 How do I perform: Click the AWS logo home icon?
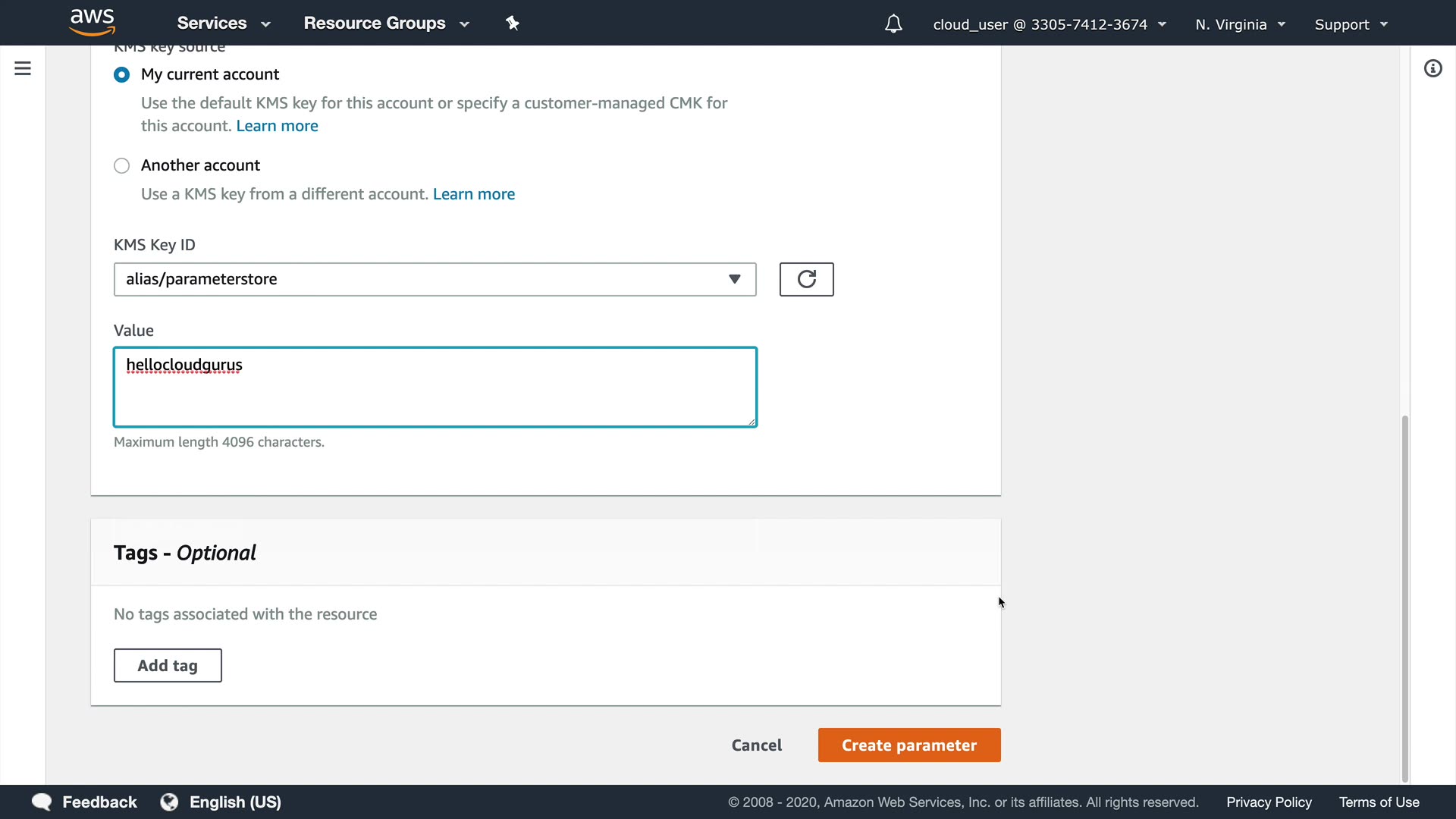click(x=92, y=23)
